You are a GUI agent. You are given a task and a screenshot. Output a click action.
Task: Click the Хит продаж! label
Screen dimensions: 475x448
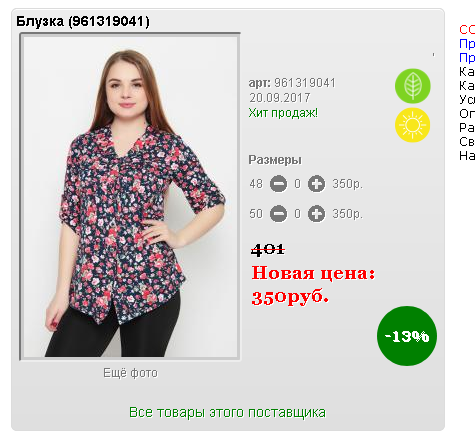click(x=283, y=113)
